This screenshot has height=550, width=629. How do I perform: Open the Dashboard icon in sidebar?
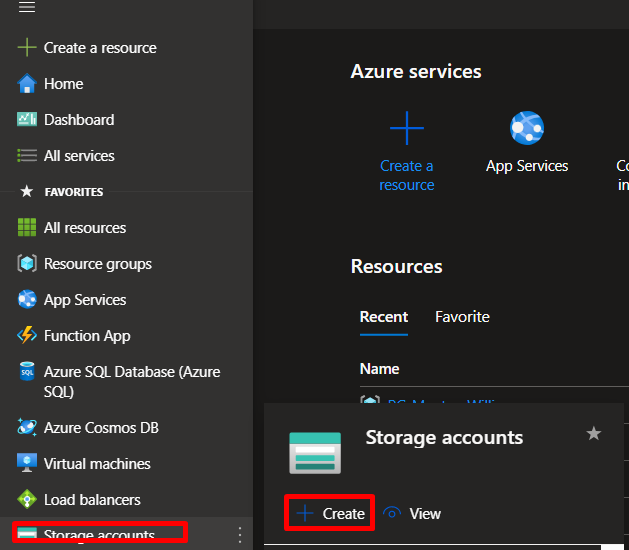tap(27, 120)
